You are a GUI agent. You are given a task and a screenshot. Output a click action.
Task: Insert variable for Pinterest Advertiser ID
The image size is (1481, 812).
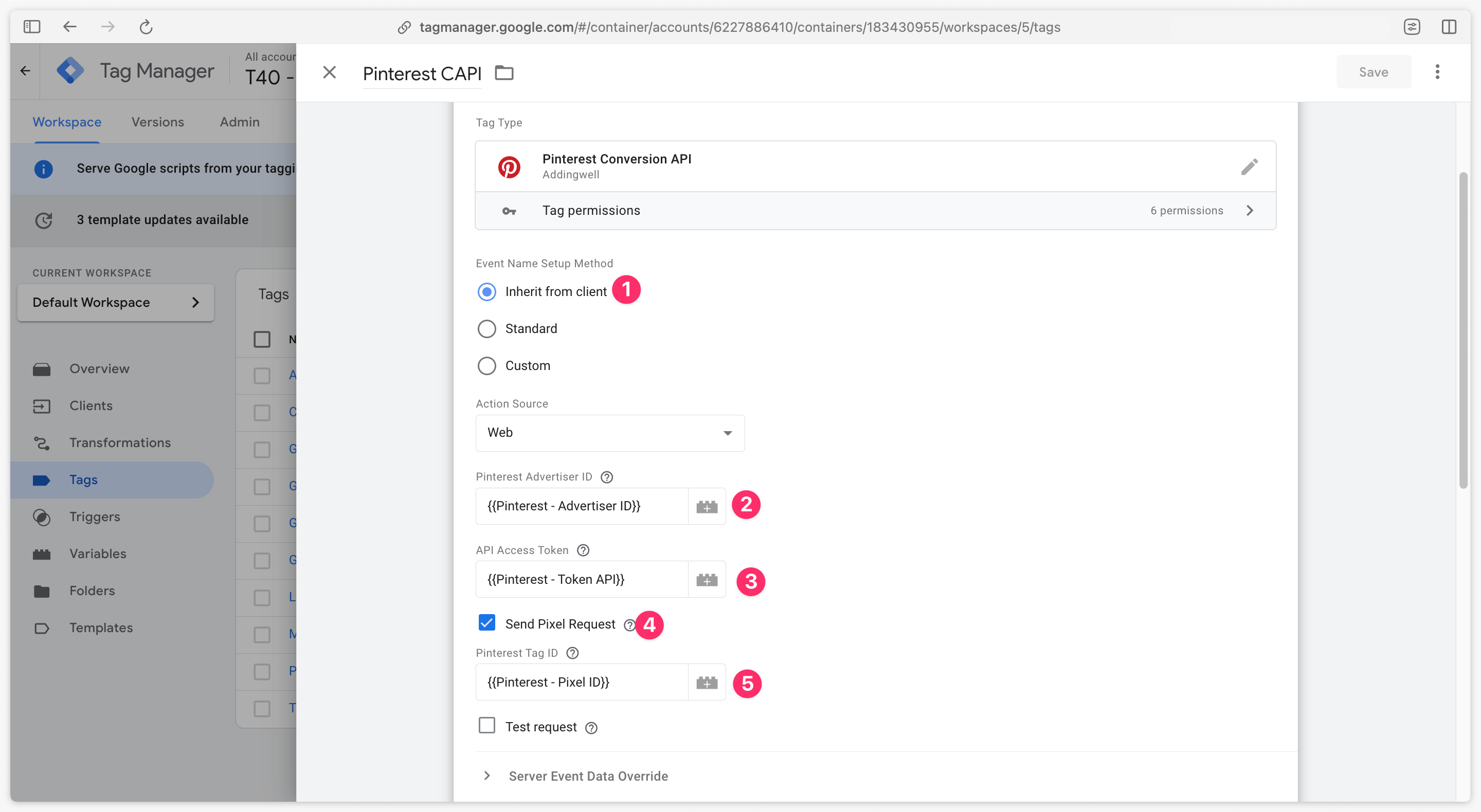pos(707,506)
